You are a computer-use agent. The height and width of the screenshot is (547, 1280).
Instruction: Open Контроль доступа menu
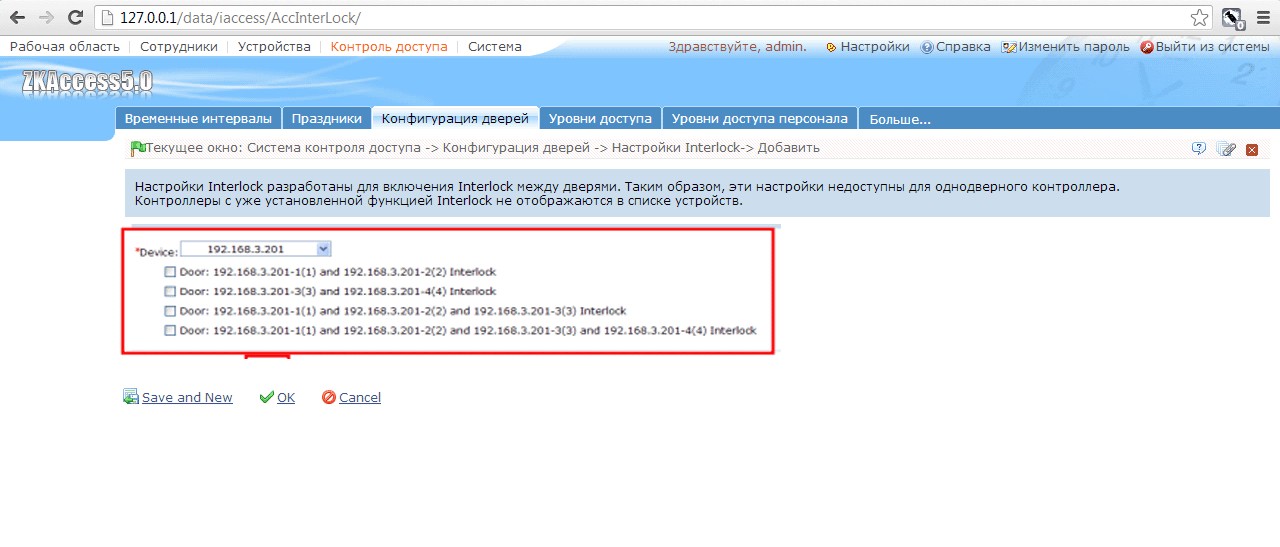coord(389,47)
